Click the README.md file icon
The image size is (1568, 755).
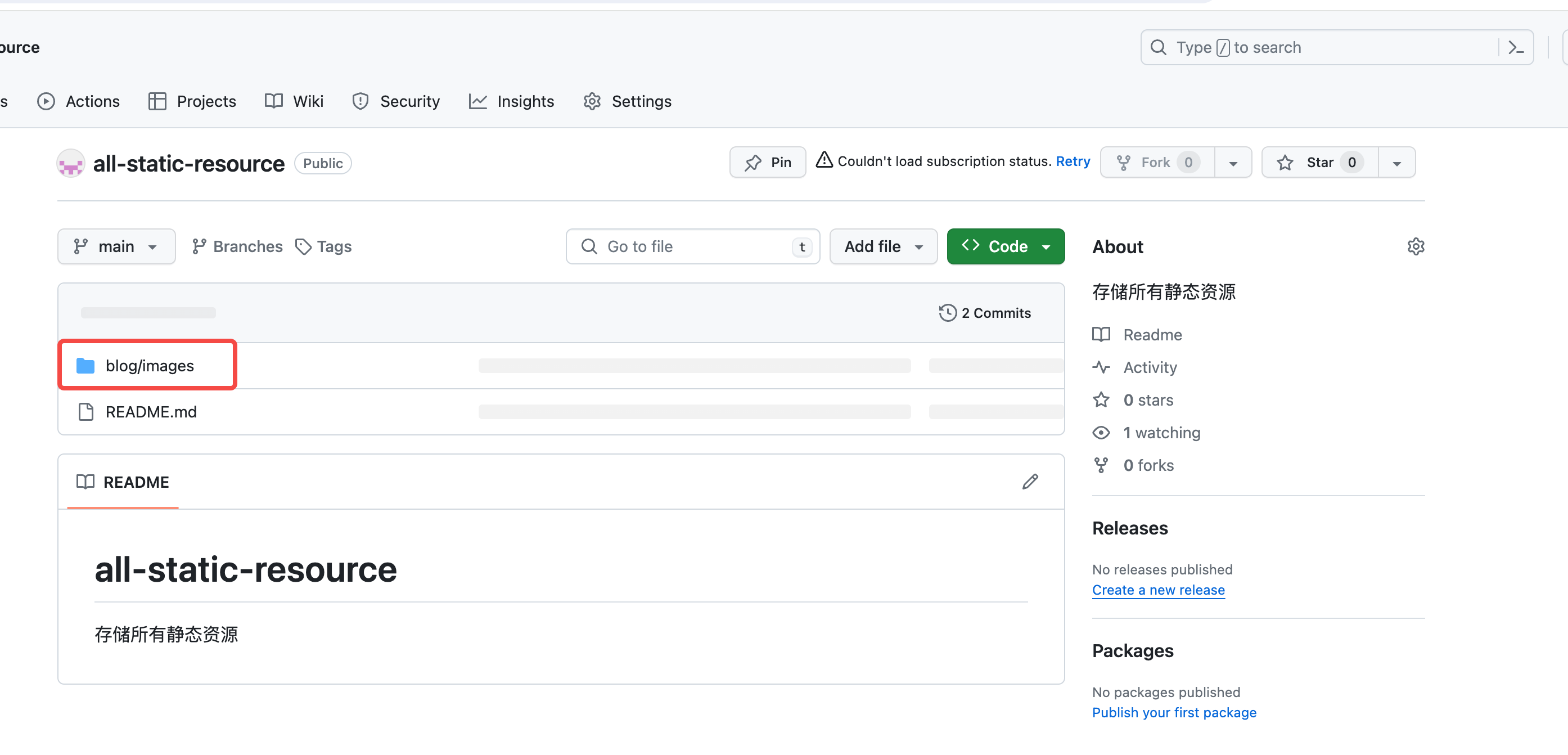pyautogui.click(x=86, y=412)
